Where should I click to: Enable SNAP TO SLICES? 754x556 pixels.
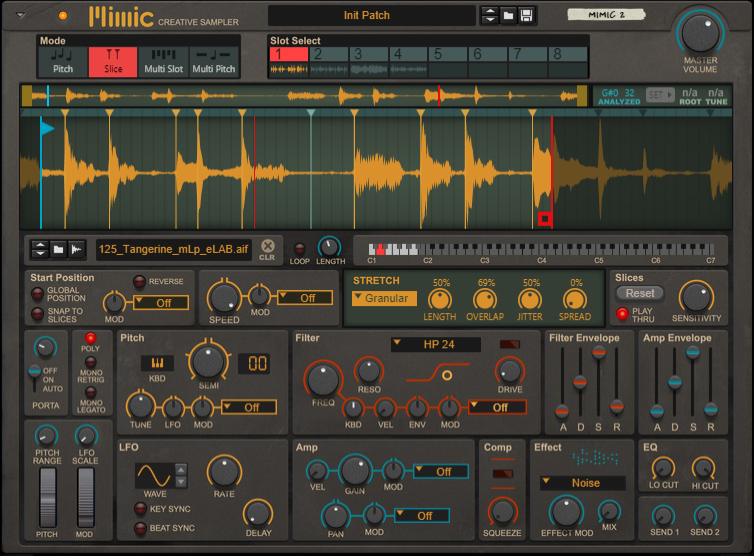(37, 314)
